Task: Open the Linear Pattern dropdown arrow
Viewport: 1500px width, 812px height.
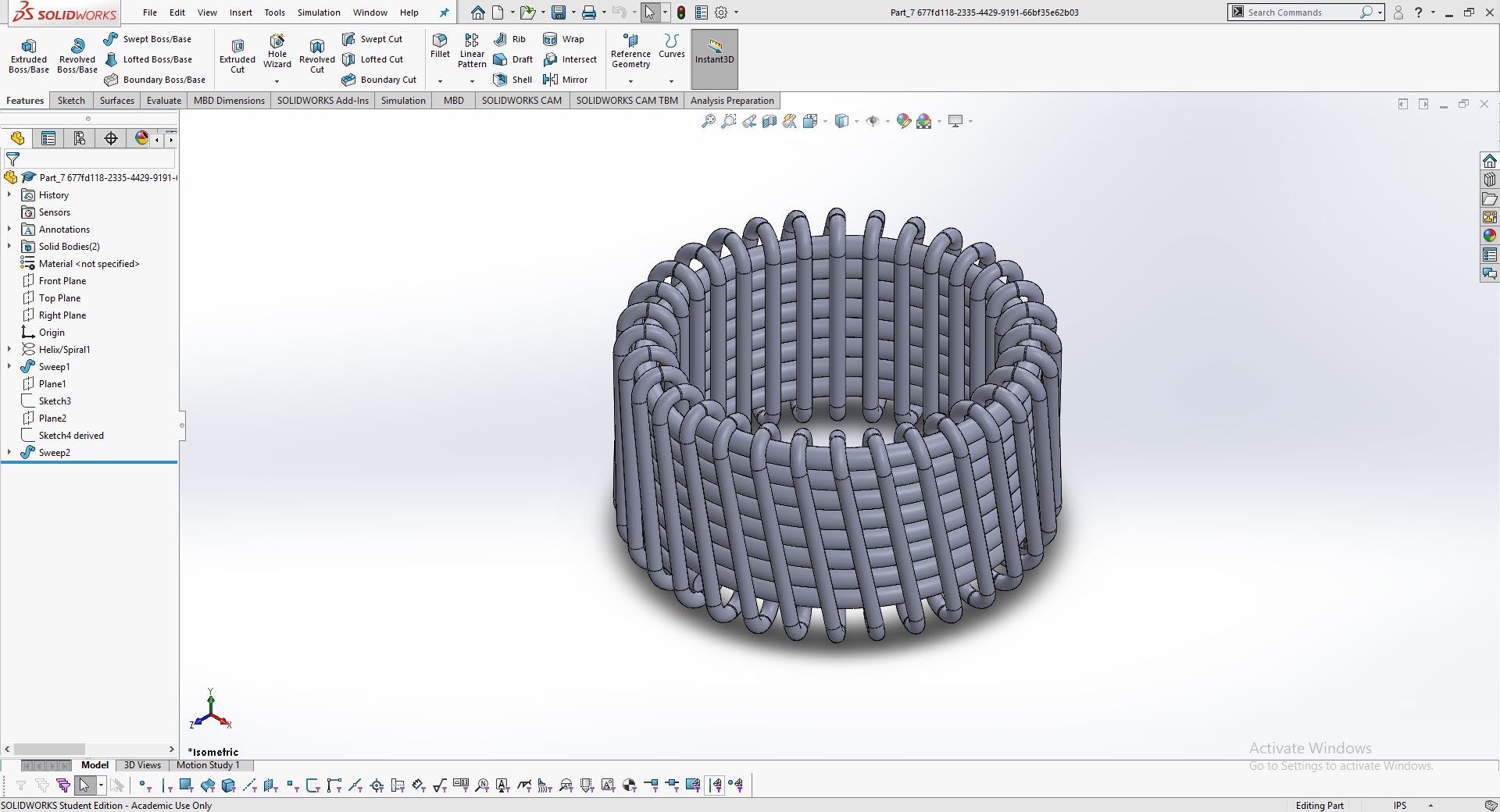Action: (x=472, y=81)
